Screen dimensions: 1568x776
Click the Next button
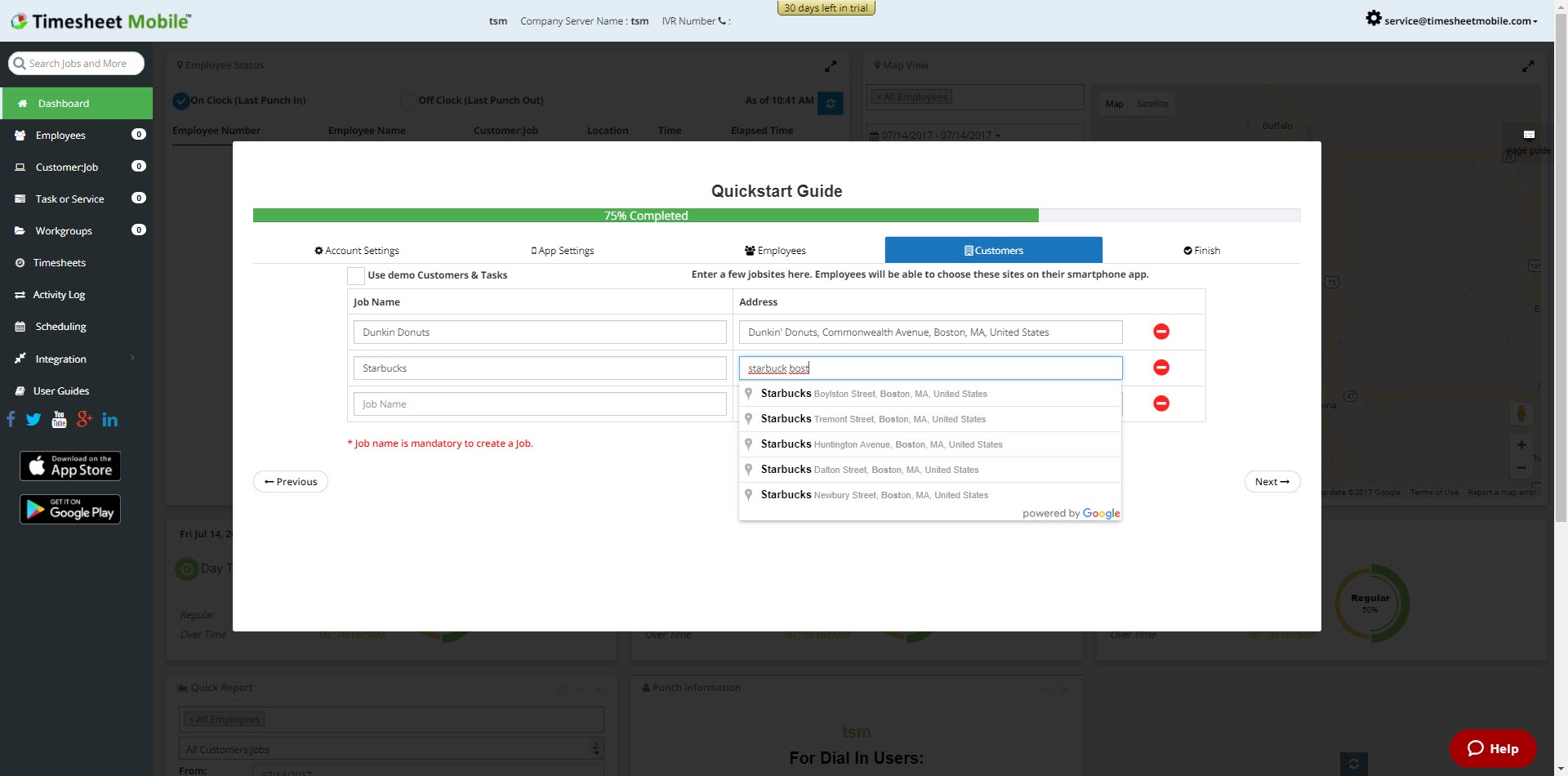click(1272, 482)
